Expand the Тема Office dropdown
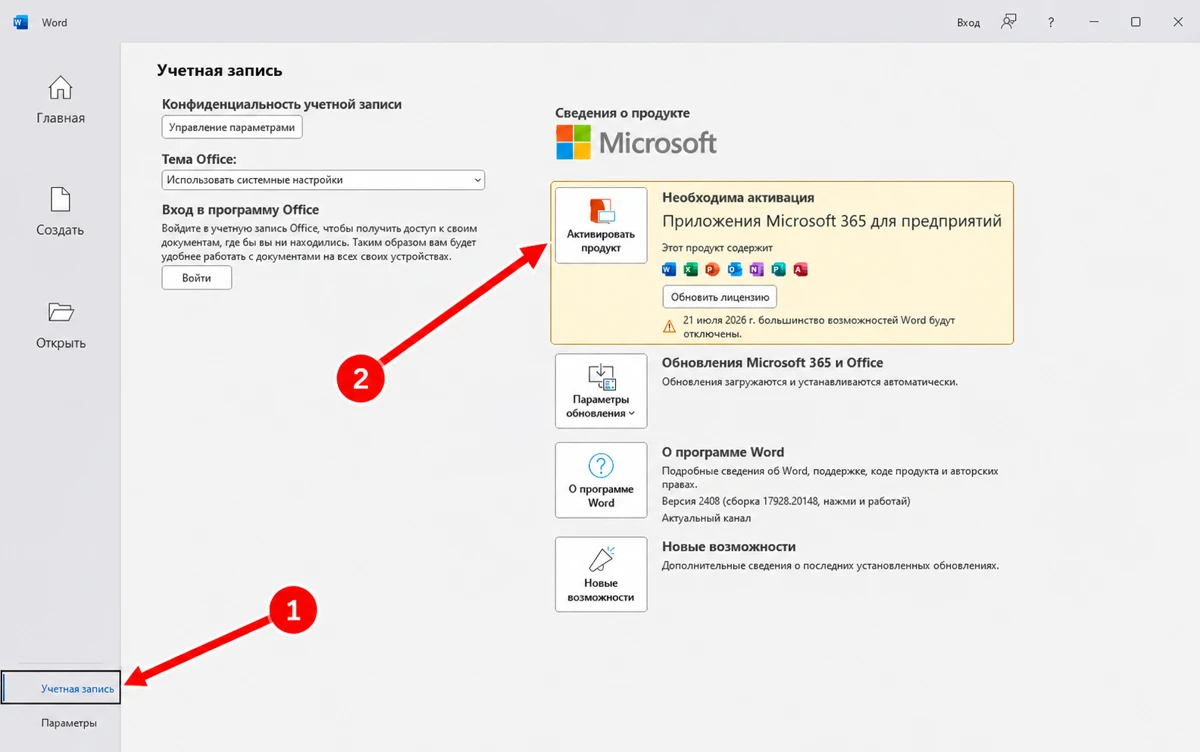1200x752 pixels. (x=323, y=180)
